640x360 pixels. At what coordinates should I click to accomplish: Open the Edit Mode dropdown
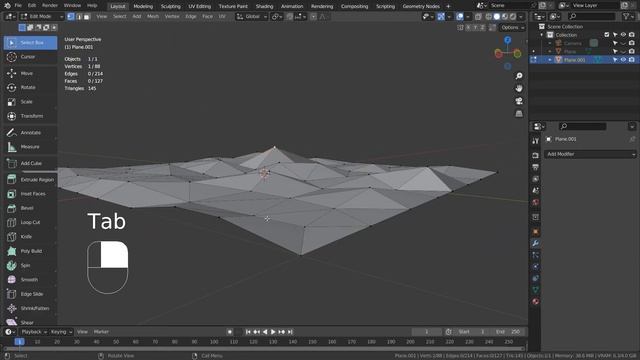point(41,17)
